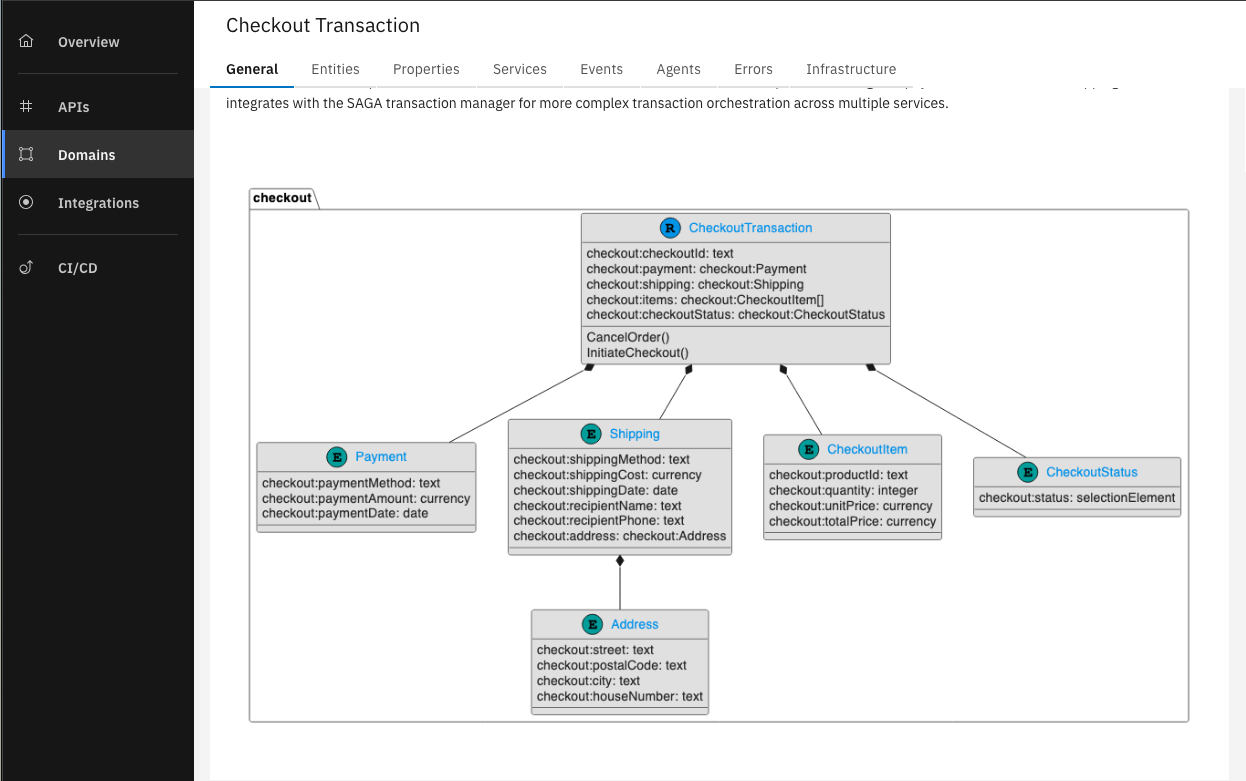Switch to the Entities tab
The width and height of the screenshot is (1246, 781).
click(x=335, y=69)
